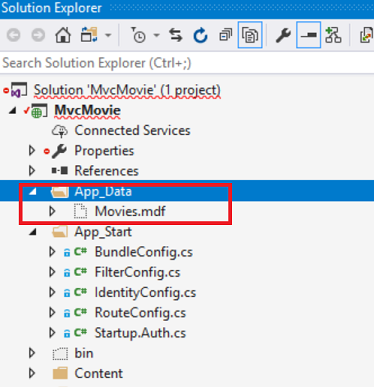The height and width of the screenshot is (387, 374).
Task: Open dropdown arrow beside Pending Changes Filter
Action: tap(157, 35)
